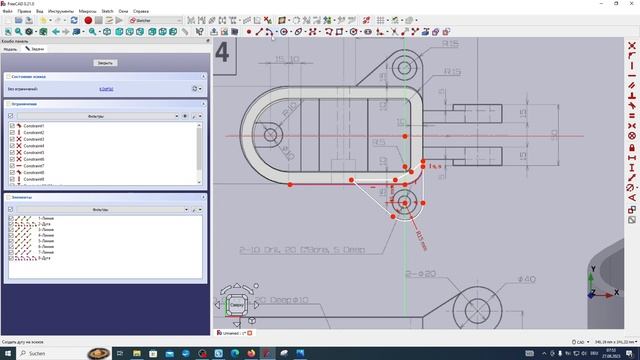Screen dimensions: 640x360
Task: Click the Закрыть button in task panel
Action: tap(105, 63)
